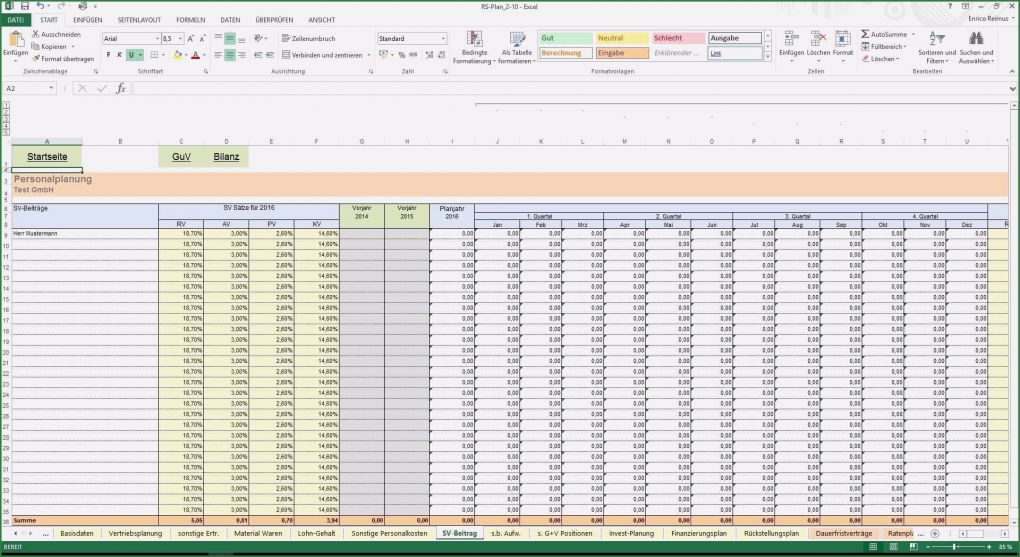Image resolution: width=1020 pixels, height=557 pixels.
Task: Apply the Gut cell style
Action: coord(565,38)
